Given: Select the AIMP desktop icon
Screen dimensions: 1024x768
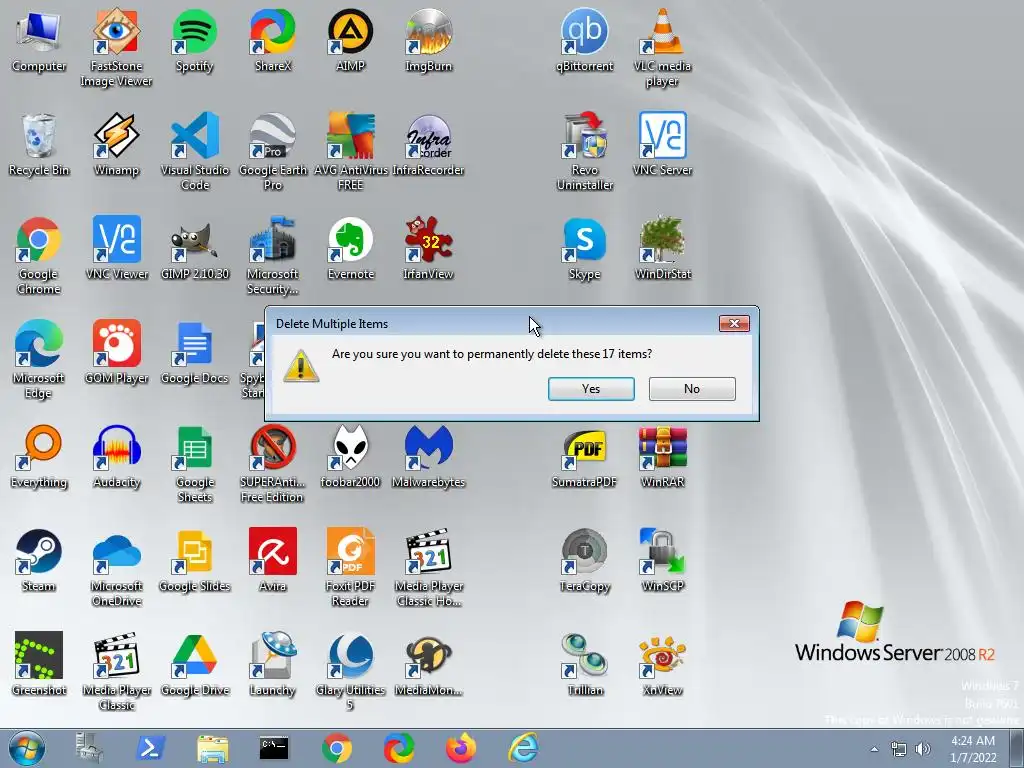Looking at the screenshot, I should point(350,40).
